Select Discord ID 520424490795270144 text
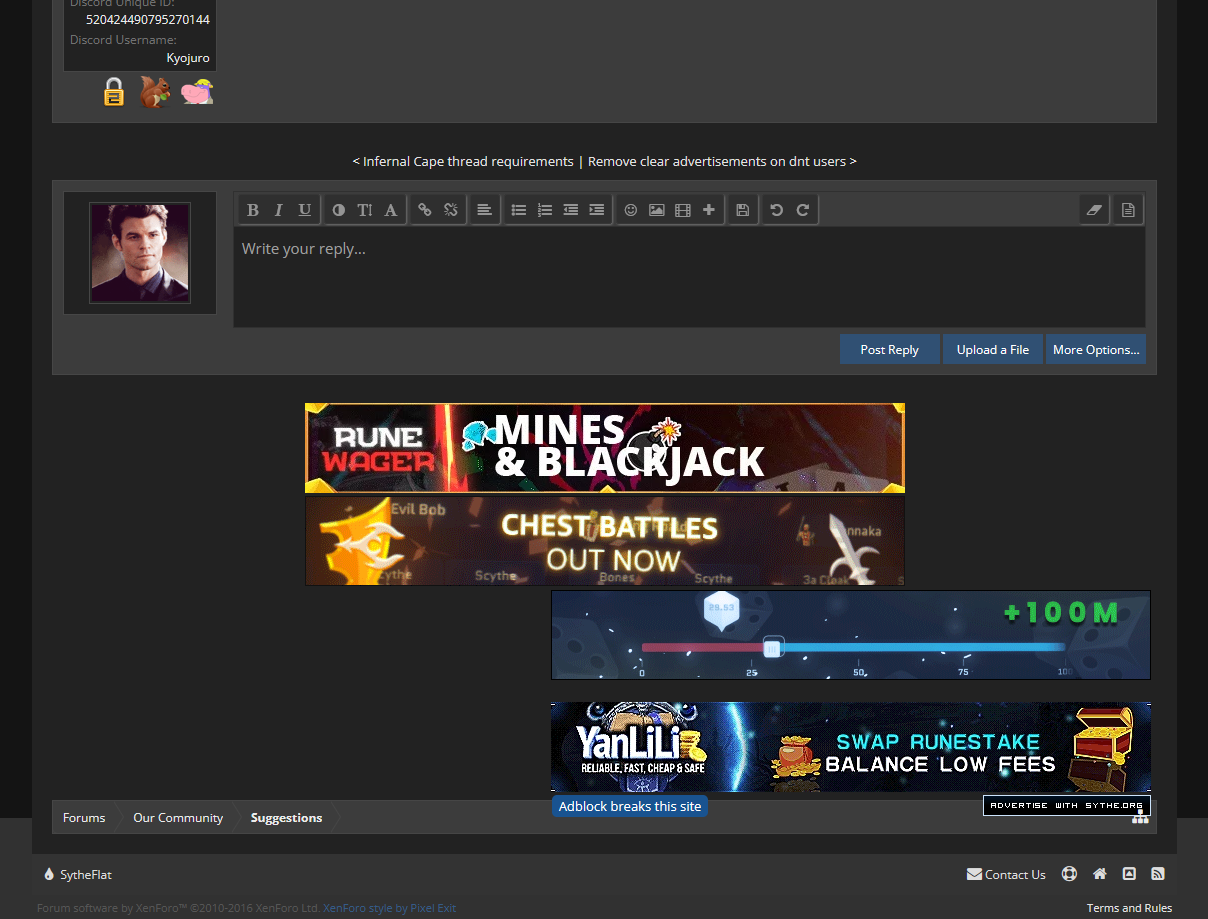The width and height of the screenshot is (1208, 919). pos(148,19)
